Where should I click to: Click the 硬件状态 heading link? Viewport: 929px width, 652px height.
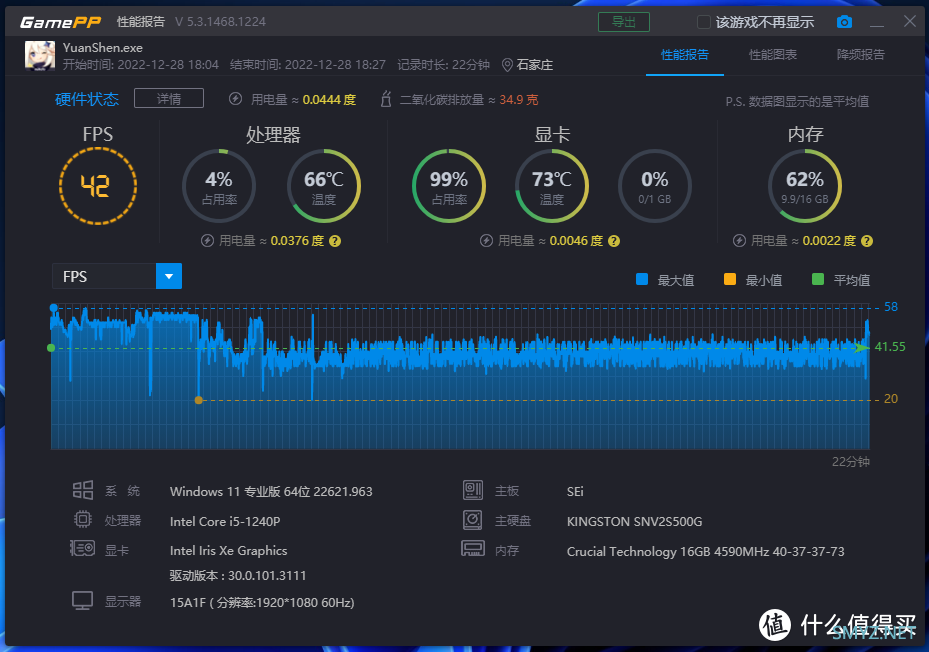pyautogui.click(x=87, y=99)
